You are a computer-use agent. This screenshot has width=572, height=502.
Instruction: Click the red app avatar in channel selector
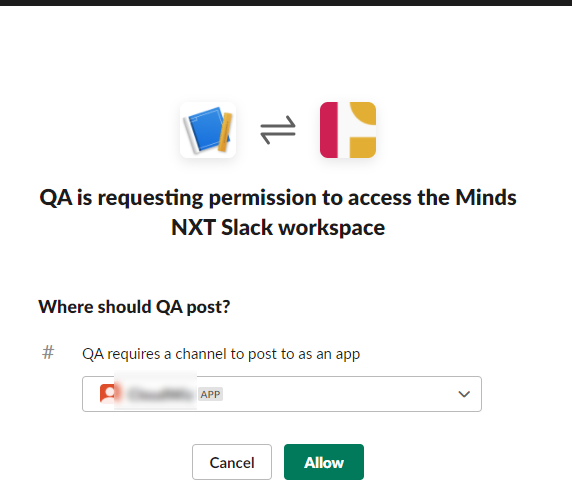(108, 394)
